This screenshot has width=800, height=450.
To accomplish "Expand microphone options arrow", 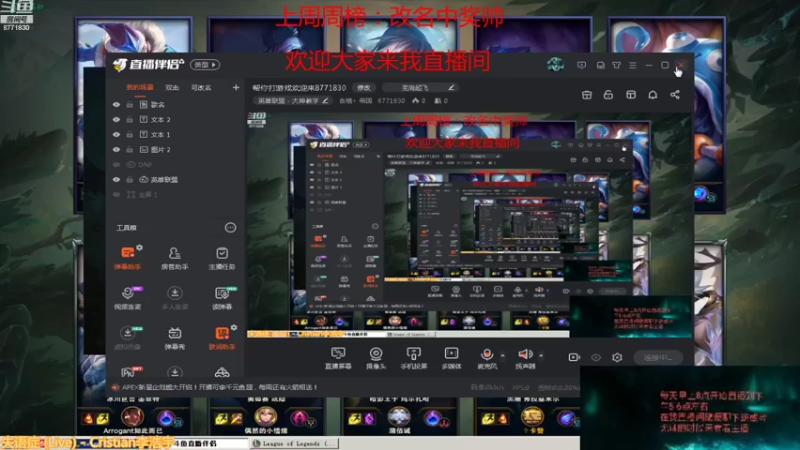I will pyautogui.click(x=503, y=355).
